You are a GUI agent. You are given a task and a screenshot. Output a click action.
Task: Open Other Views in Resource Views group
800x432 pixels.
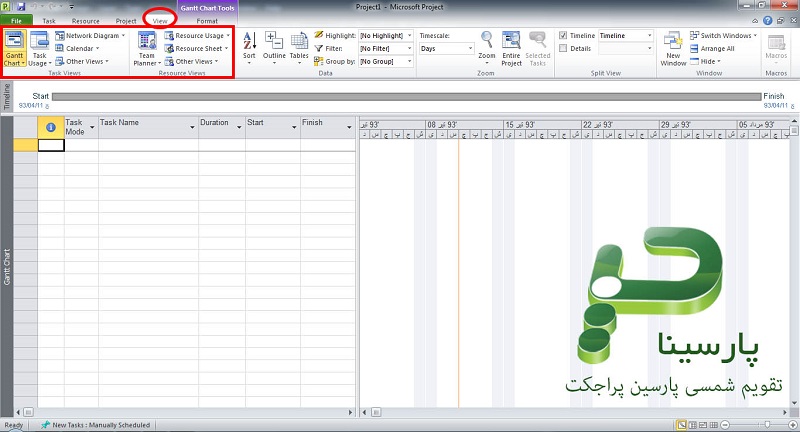192,61
